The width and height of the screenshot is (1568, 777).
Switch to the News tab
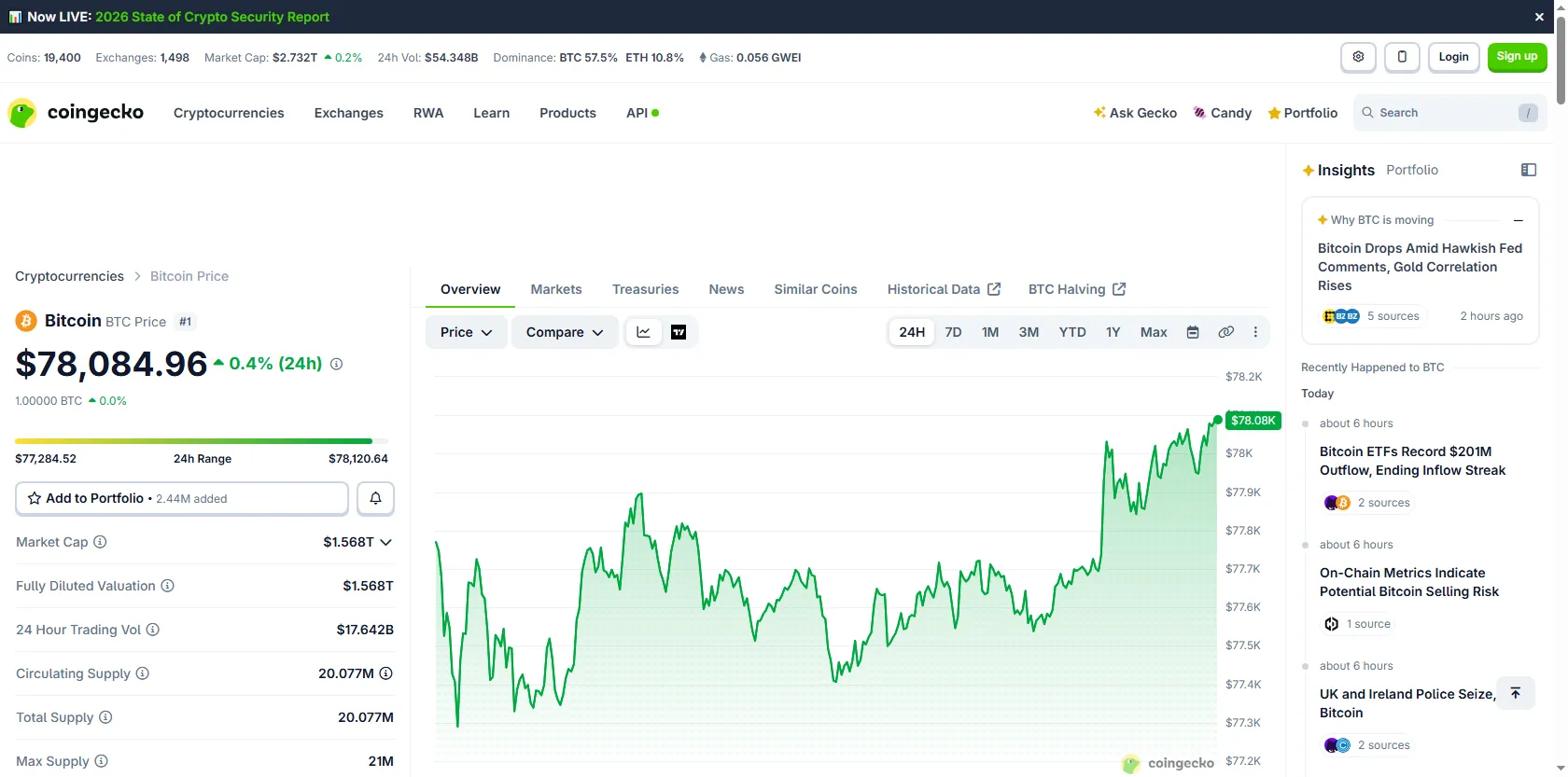pyautogui.click(x=726, y=289)
